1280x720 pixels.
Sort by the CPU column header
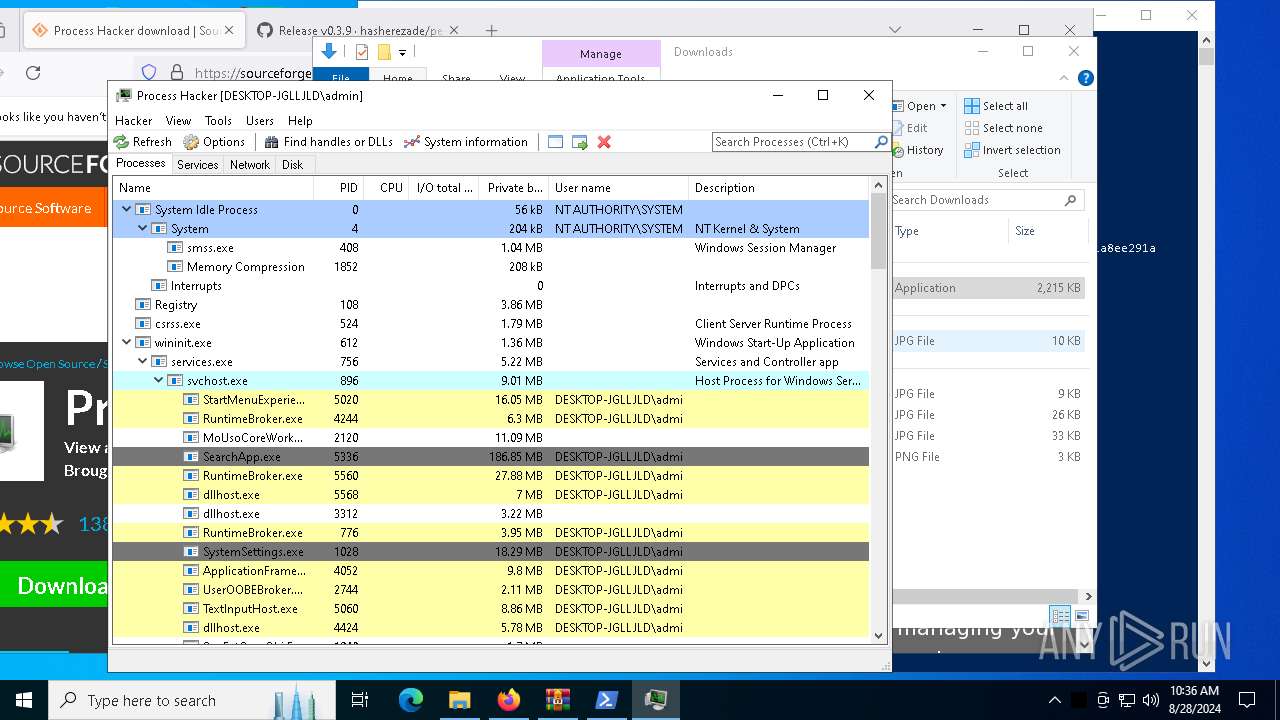(386, 188)
